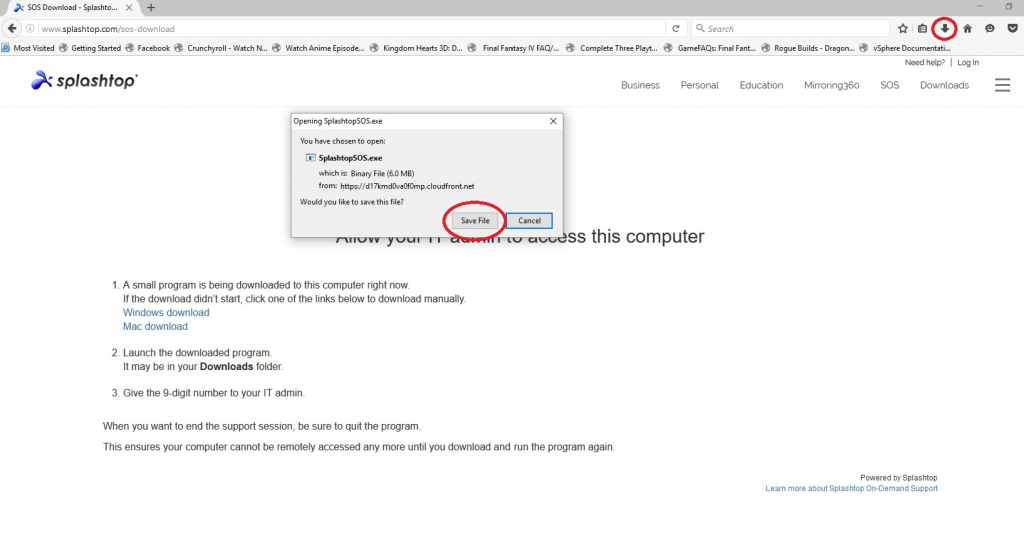Open the Personal menu item

point(699,85)
